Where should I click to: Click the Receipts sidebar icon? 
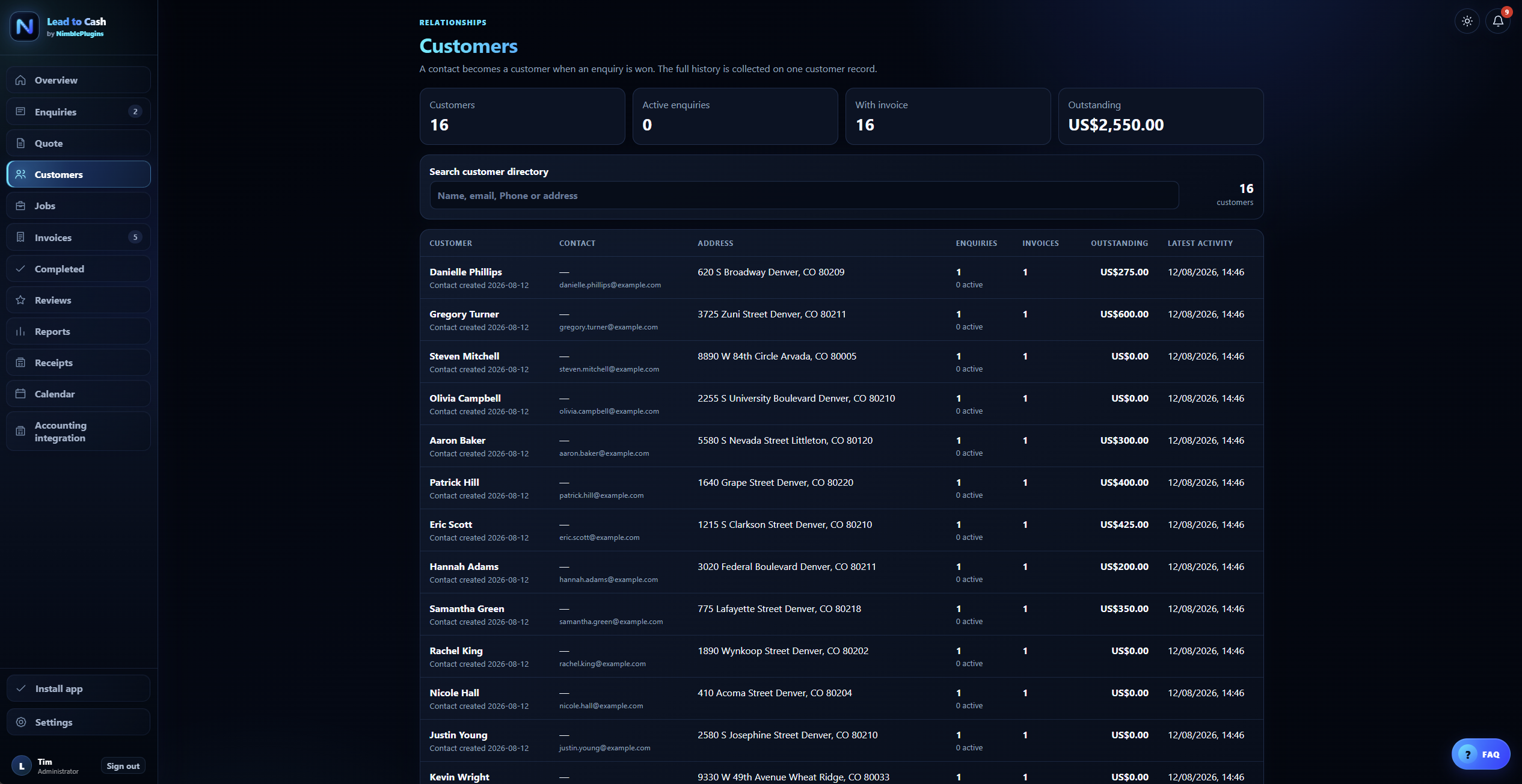(20, 363)
